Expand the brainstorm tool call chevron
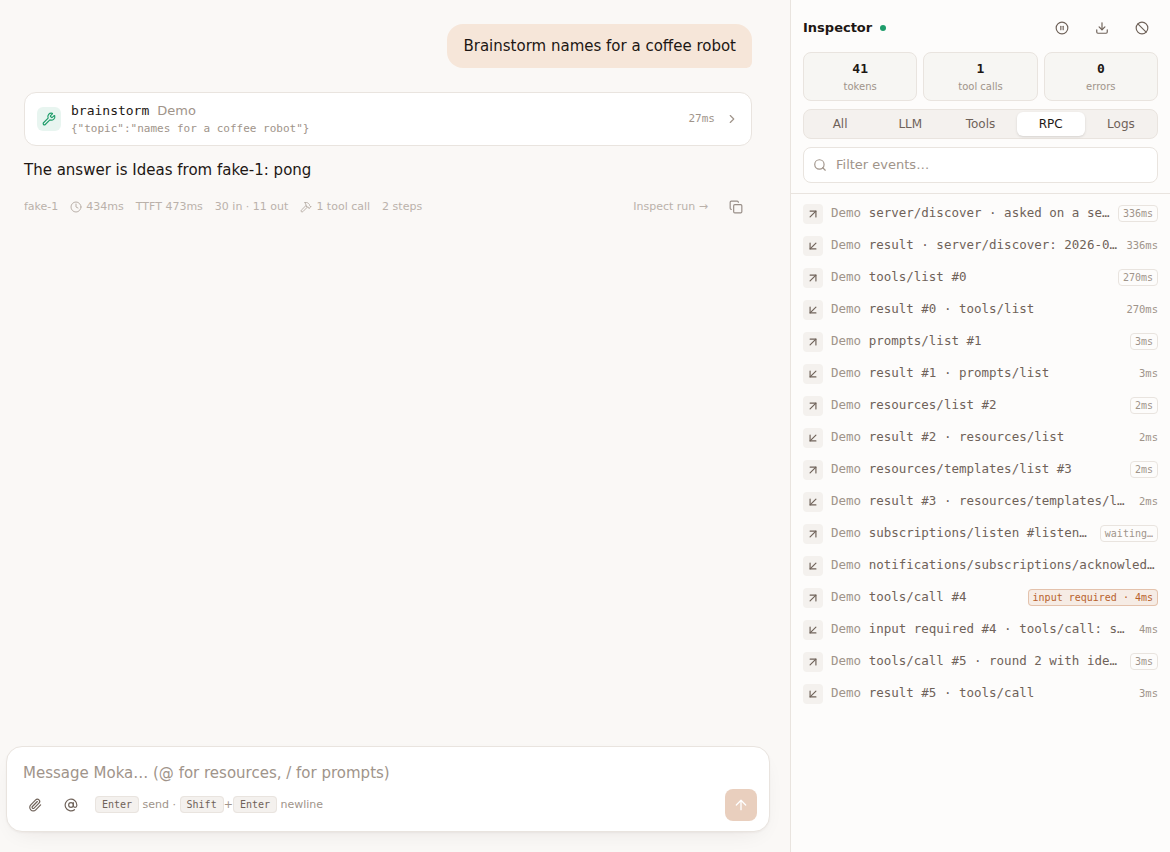 click(732, 119)
